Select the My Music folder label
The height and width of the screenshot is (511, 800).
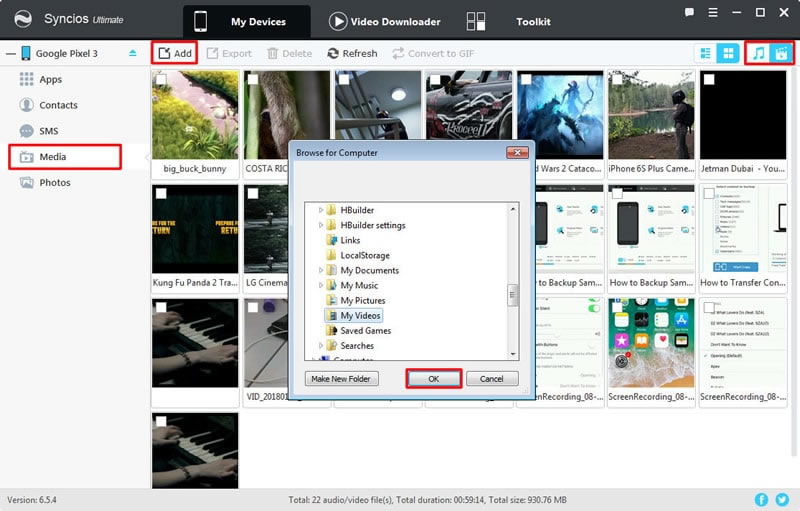[x=359, y=286]
